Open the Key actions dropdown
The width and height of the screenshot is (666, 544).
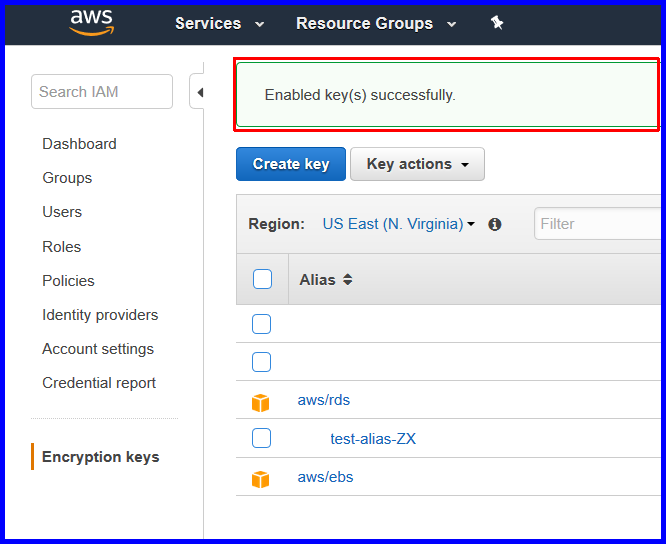[x=417, y=164]
